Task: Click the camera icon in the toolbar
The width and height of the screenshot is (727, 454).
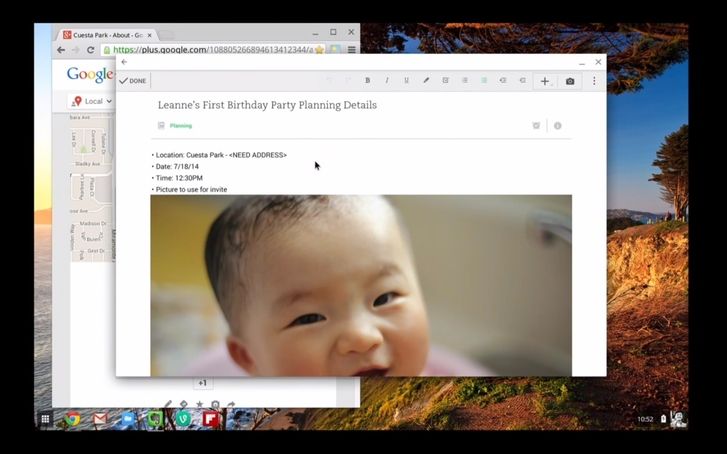Action: [570, 81]
